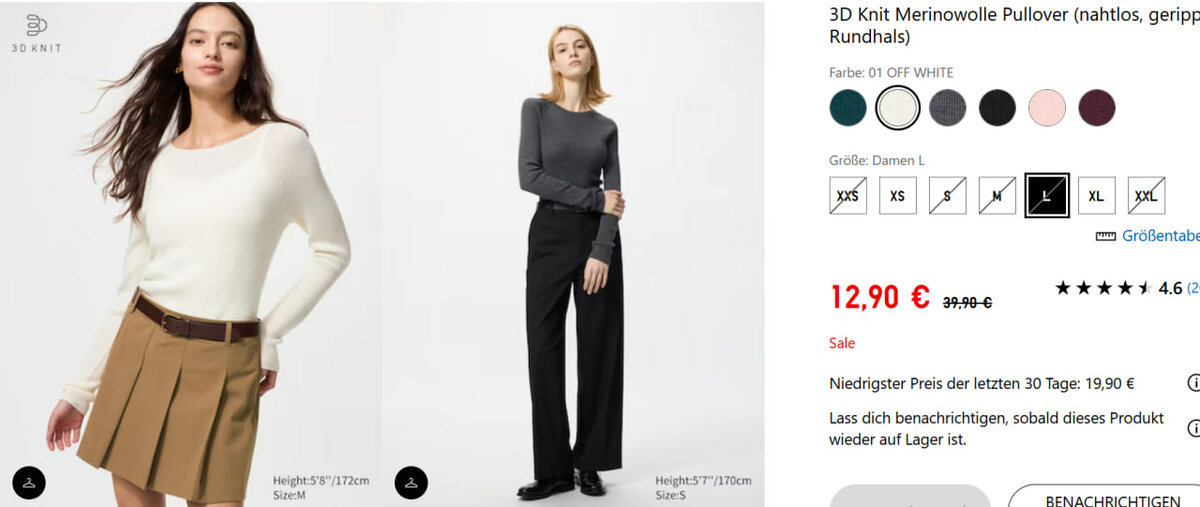This screenshot has width=1200, height=507.
Task: Pick the burgundy color swatch
Action: 1096,108
